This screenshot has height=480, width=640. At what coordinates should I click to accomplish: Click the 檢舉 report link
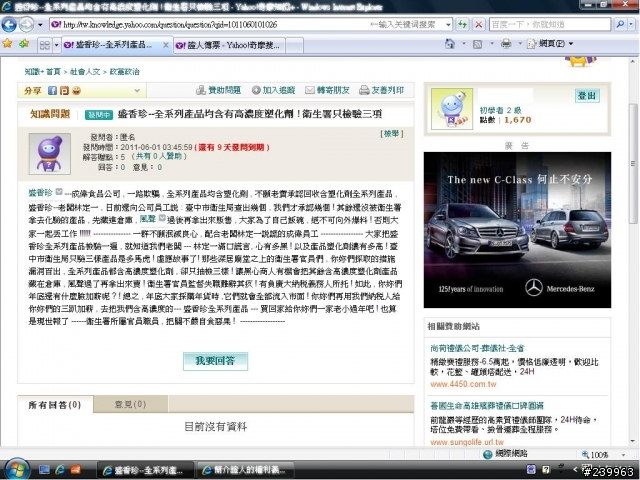coord(392,133)
